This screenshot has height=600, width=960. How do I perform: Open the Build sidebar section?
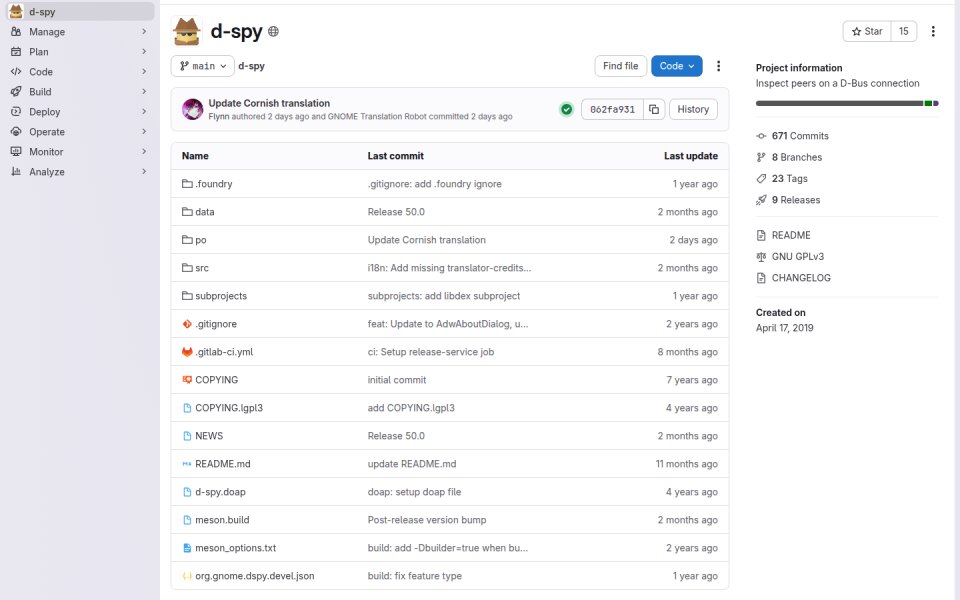coord(80,92)
